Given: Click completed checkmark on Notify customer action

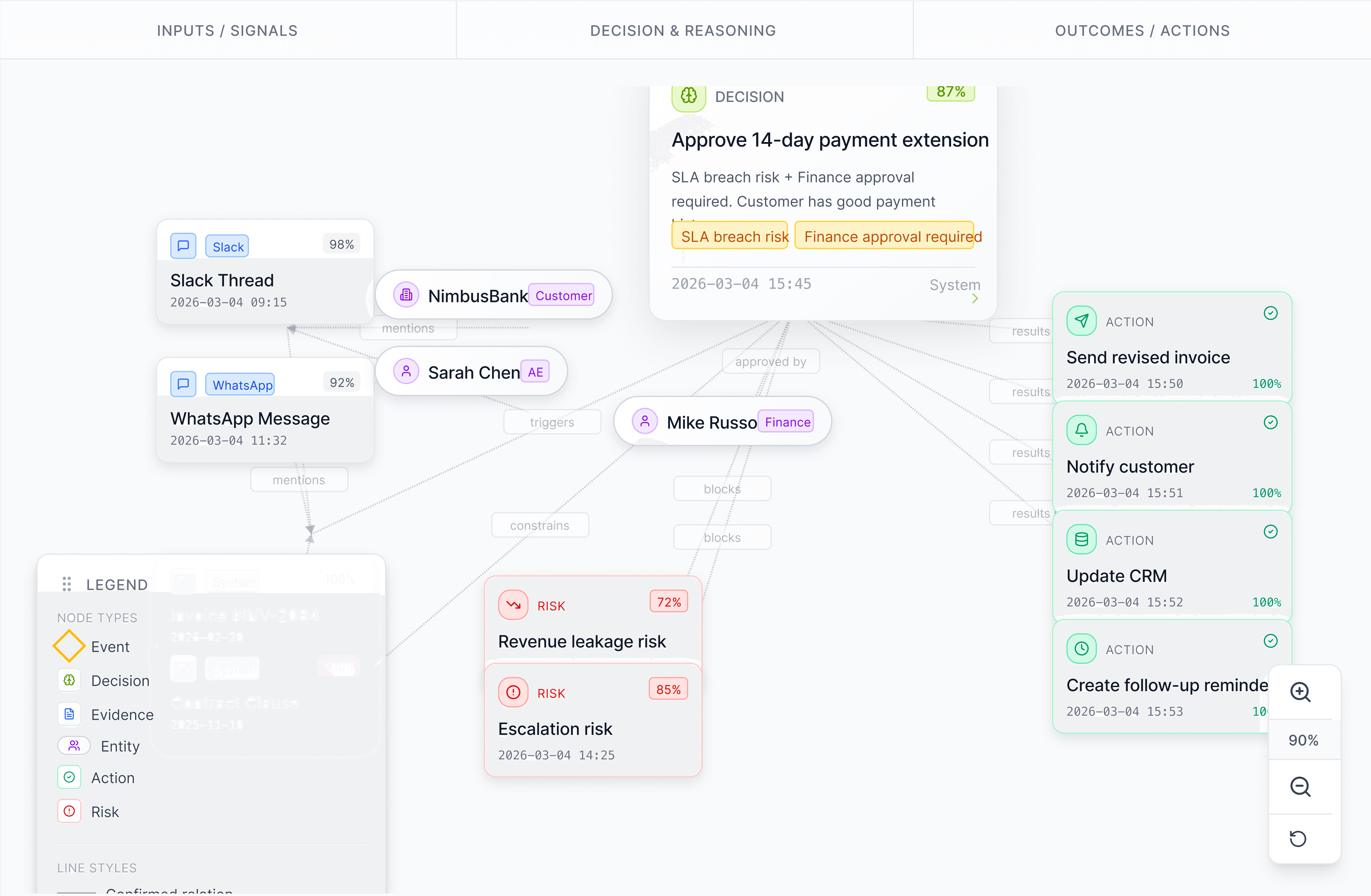Looking at the screenshot, I should pos(1270,423).
